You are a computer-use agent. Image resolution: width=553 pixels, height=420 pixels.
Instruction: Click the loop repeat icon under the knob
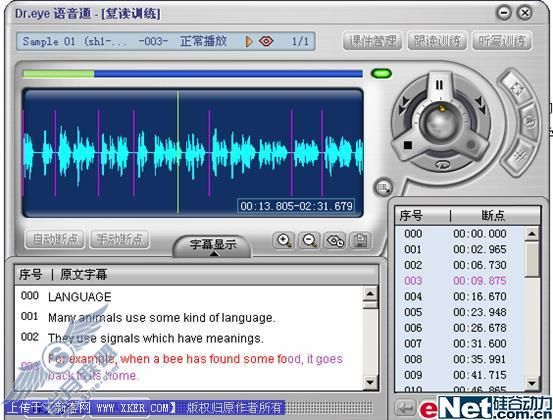pyautogui.click(x=442, y=164)
